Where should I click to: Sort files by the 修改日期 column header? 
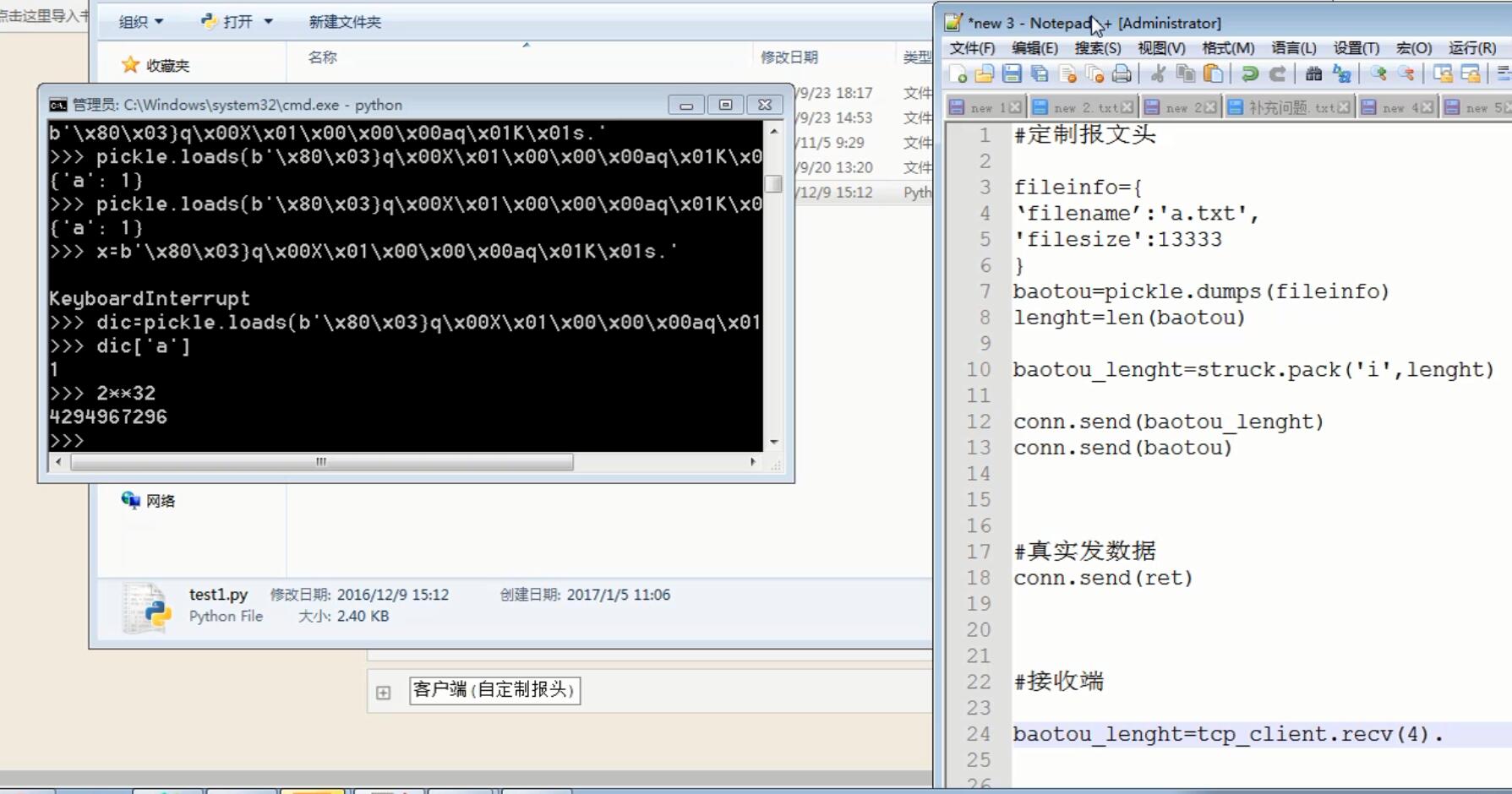click(x=789, y=57)
